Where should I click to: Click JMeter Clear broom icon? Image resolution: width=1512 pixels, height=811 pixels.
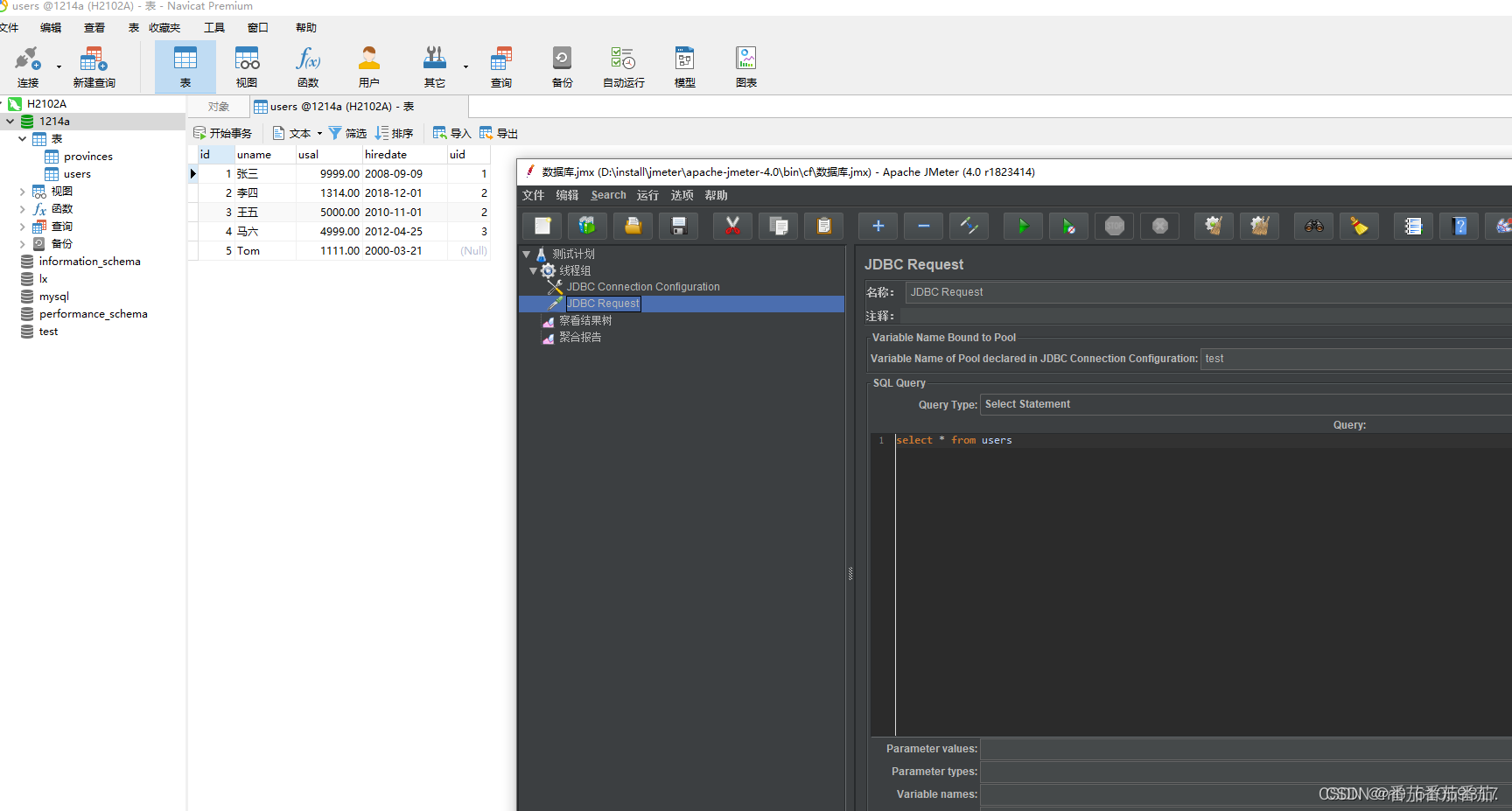pyautogui.click(x=1214, y=226)
